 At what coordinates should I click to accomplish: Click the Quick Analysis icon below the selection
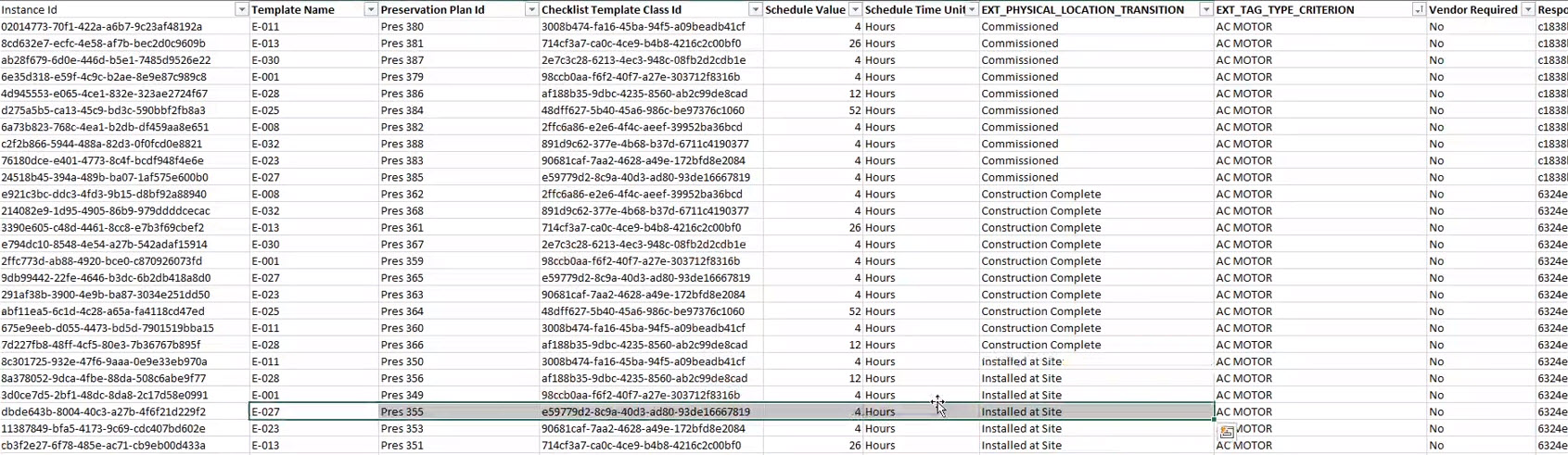(1227, 432)
